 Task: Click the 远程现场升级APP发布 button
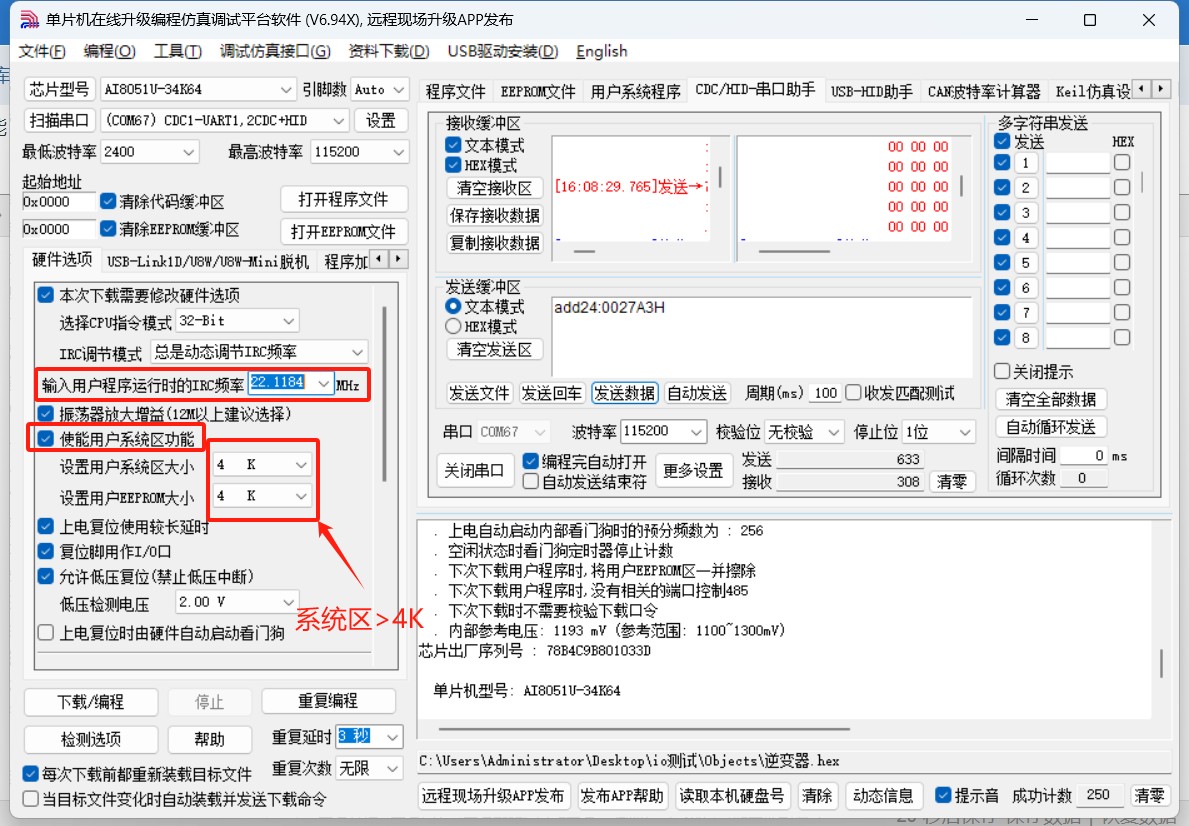(493, 796)
